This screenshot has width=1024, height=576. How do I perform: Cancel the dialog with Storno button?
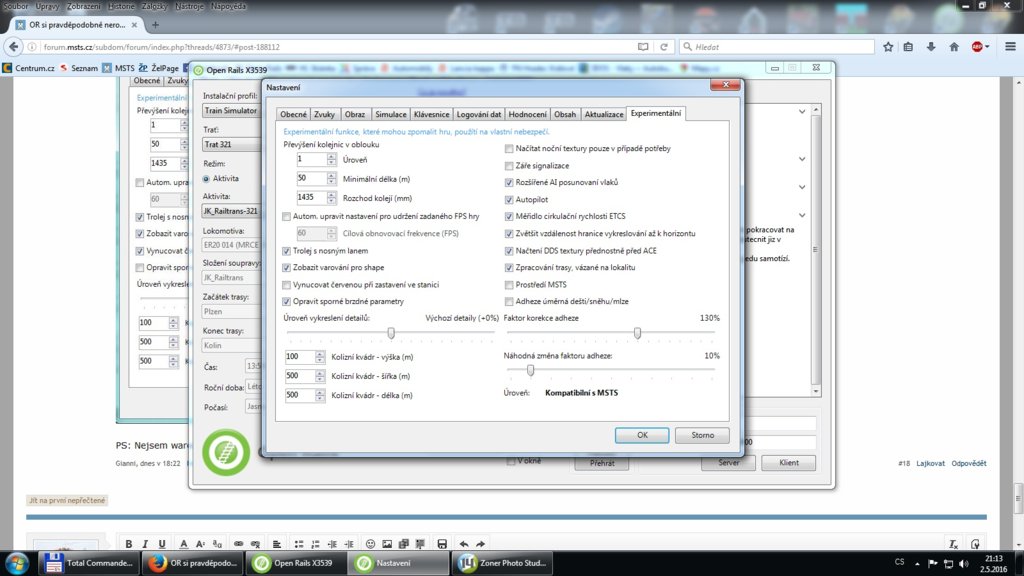coord(702,435)
